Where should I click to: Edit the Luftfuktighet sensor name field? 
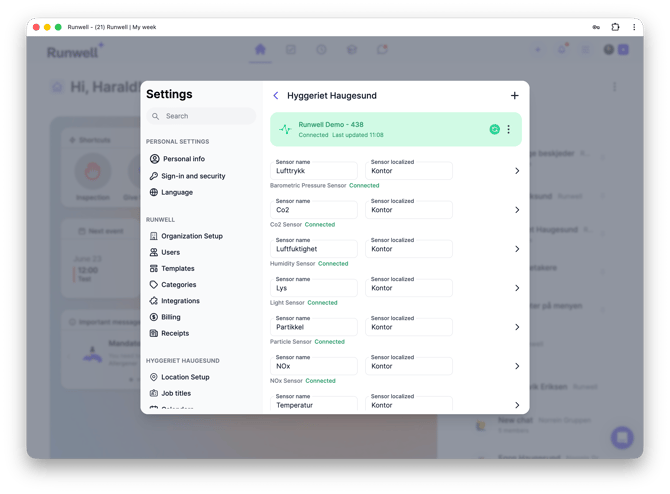click(314, 249)
